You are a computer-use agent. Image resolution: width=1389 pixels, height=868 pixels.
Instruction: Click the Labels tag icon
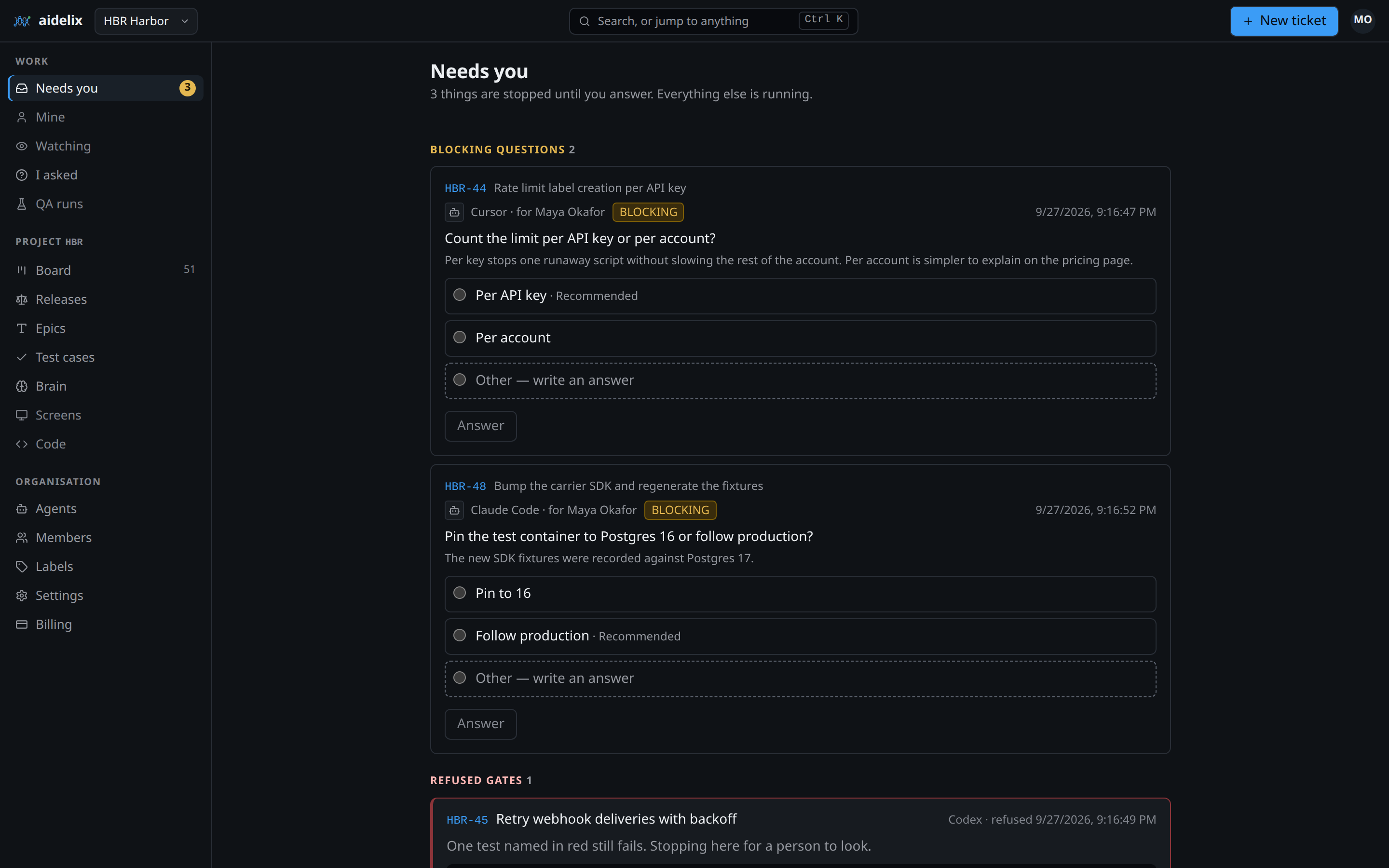(22, 567)
